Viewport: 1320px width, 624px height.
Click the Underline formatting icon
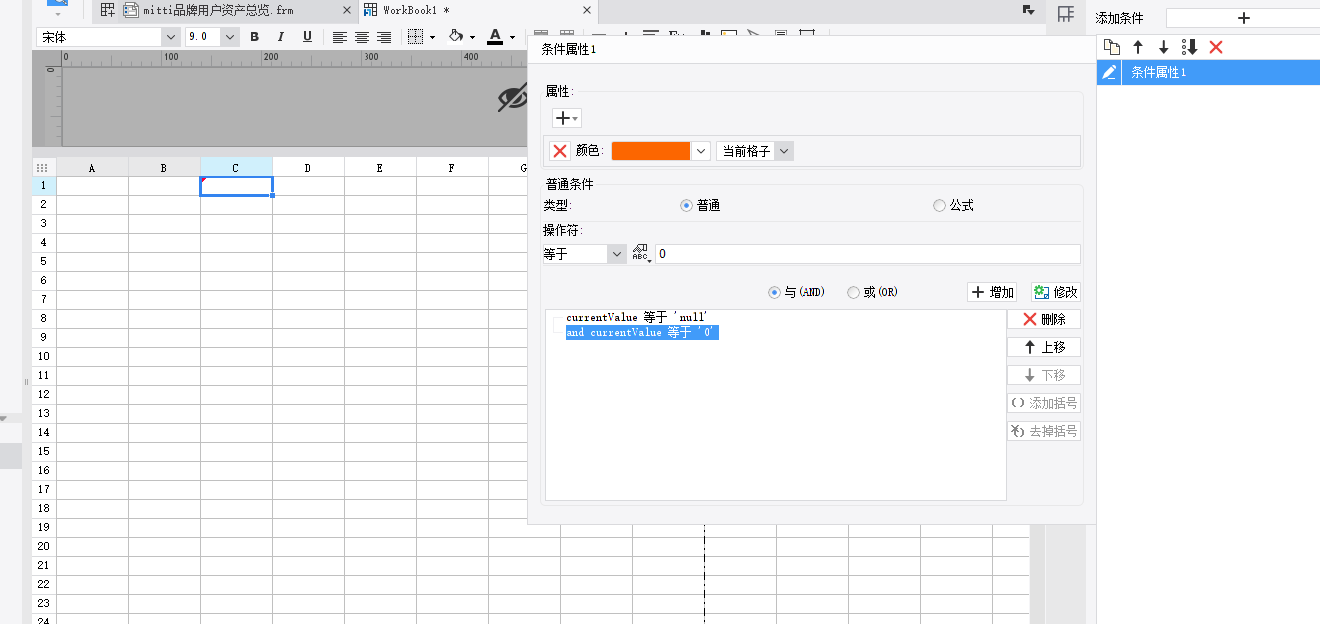pyautogui.click(x=307, y=37)
